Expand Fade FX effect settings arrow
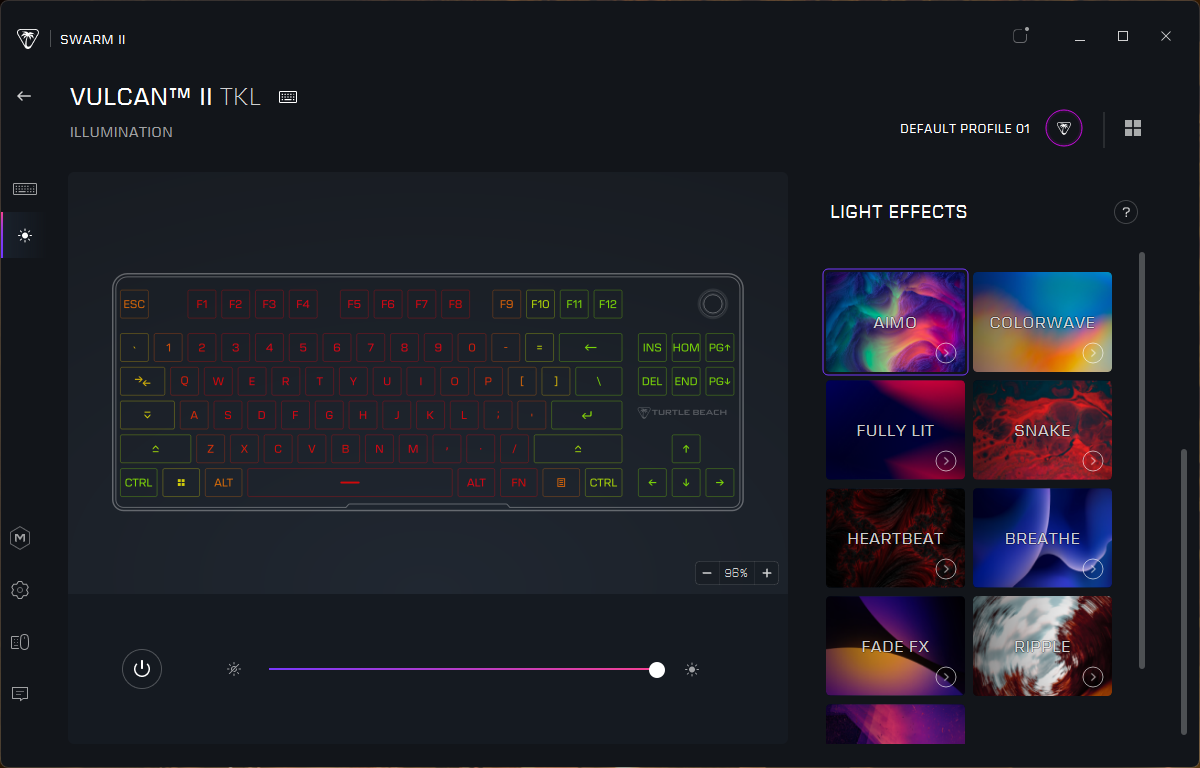This screenshot has width=1200, height=768. tap(946, 677)
